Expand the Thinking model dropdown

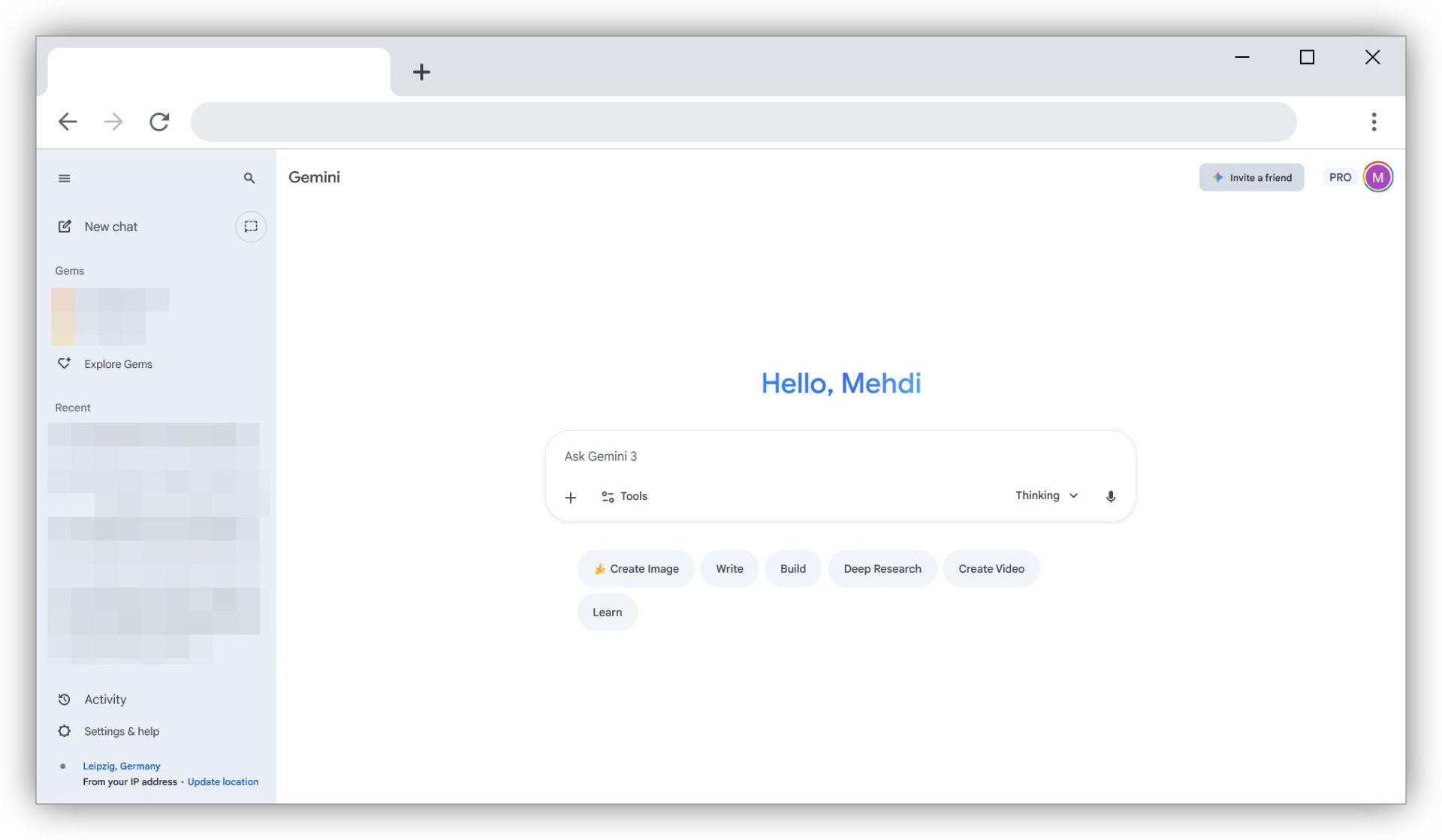point(1046,495)
